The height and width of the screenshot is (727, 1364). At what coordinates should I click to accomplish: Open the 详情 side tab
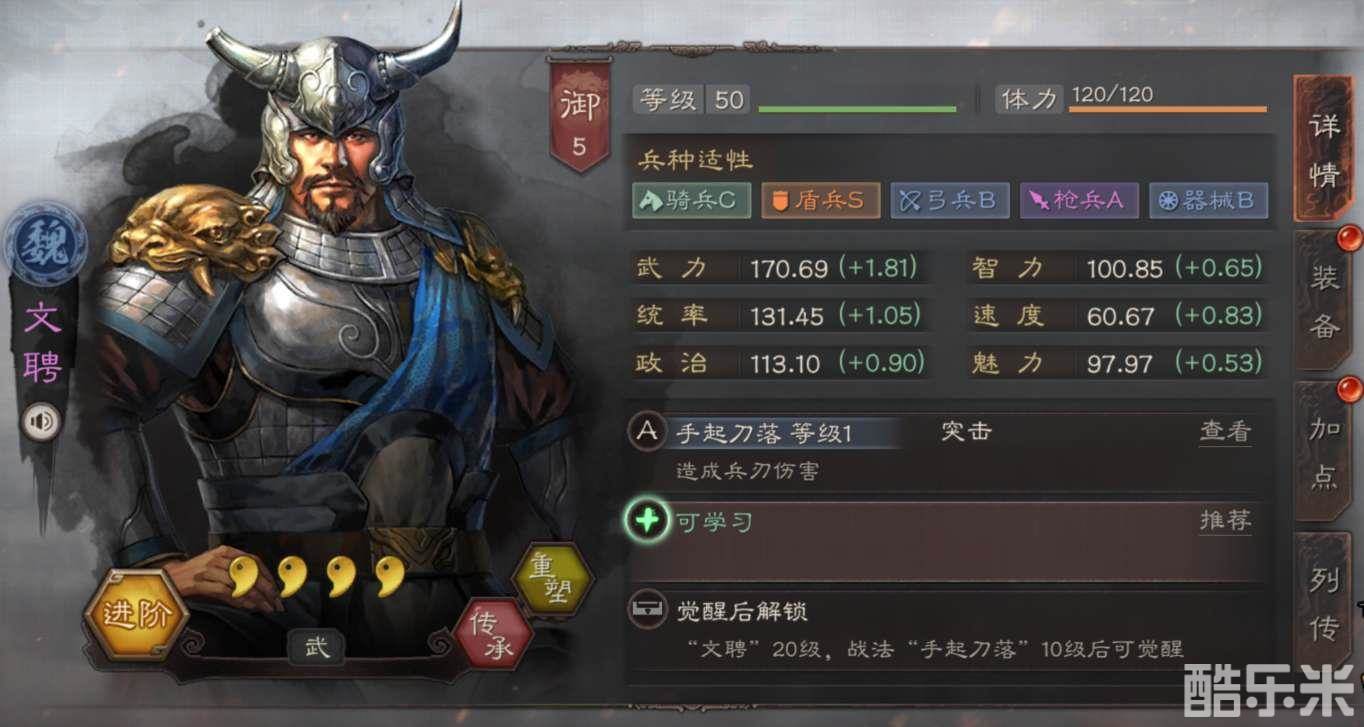click(x=1323, y=151)
